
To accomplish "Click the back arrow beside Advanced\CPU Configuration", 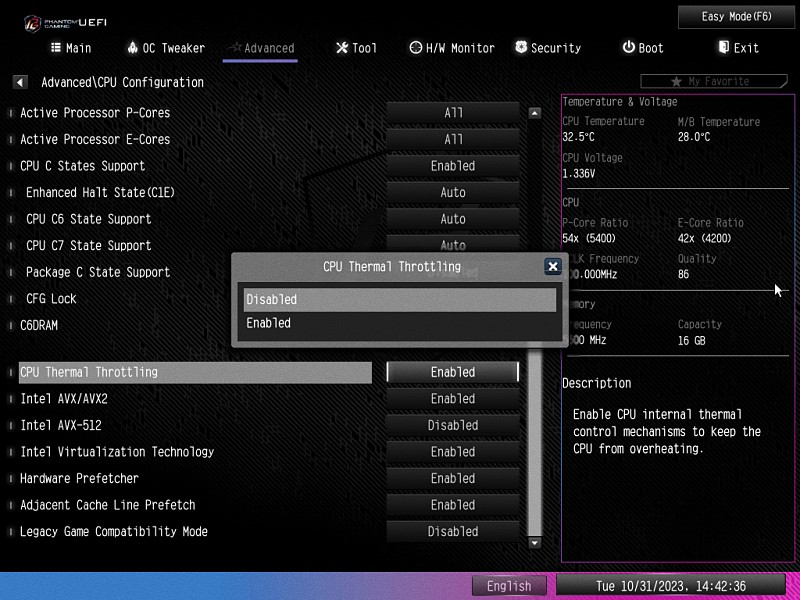I will coord(20,82).
